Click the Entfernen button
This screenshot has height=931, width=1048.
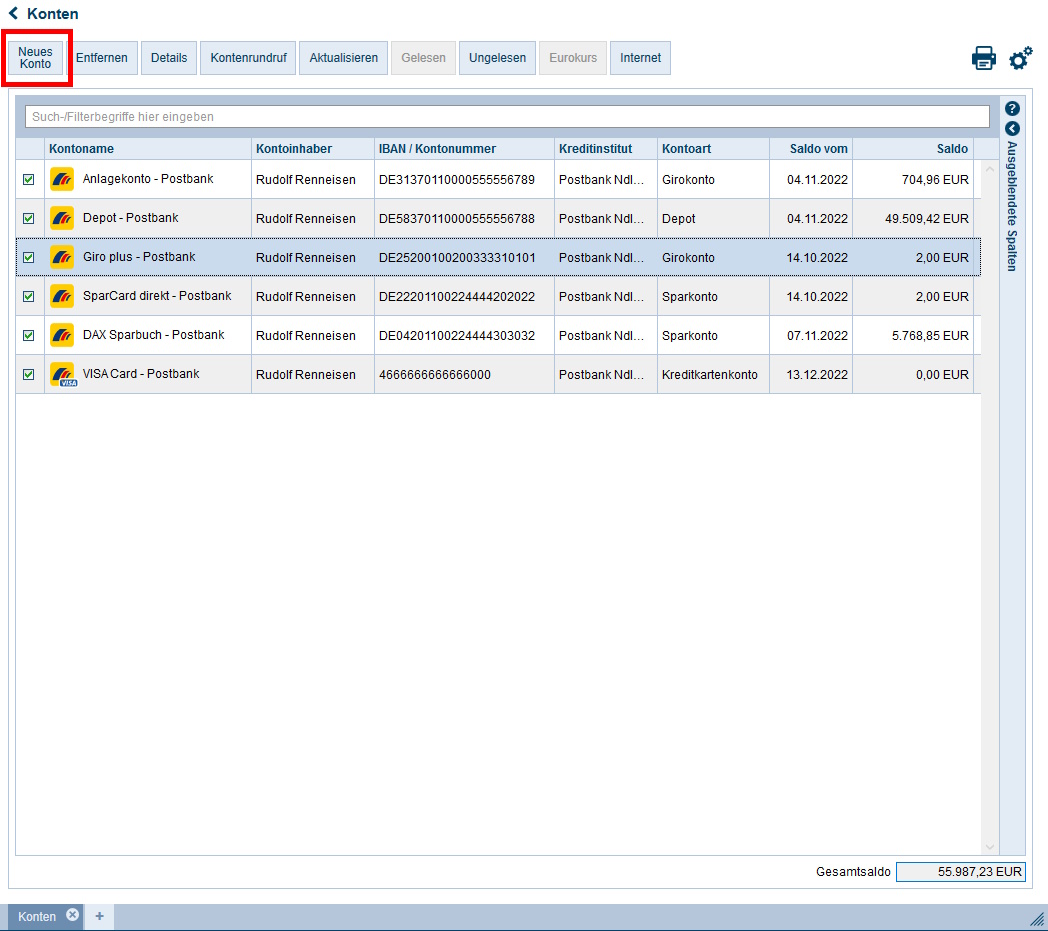point(102,58)
